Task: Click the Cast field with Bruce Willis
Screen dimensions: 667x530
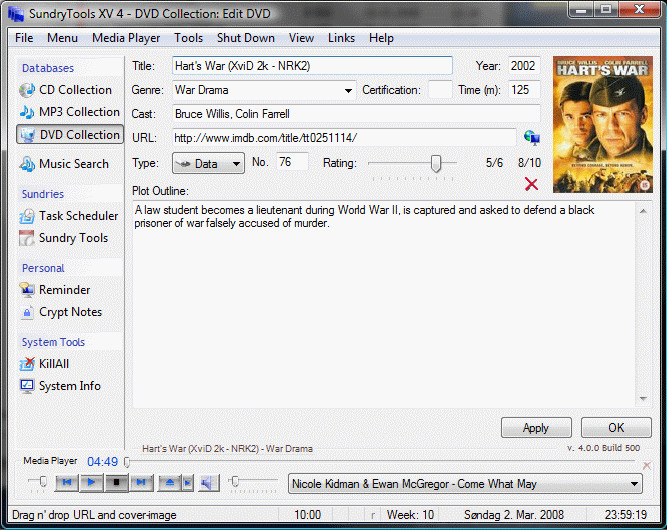Action: 356,114
